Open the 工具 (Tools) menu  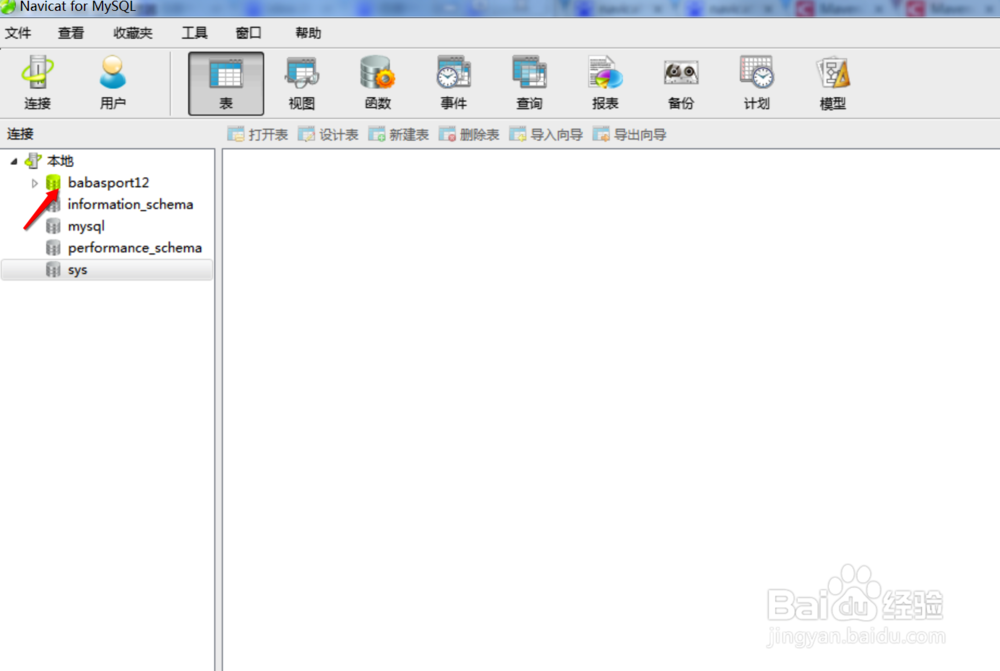tap(195, 33)
